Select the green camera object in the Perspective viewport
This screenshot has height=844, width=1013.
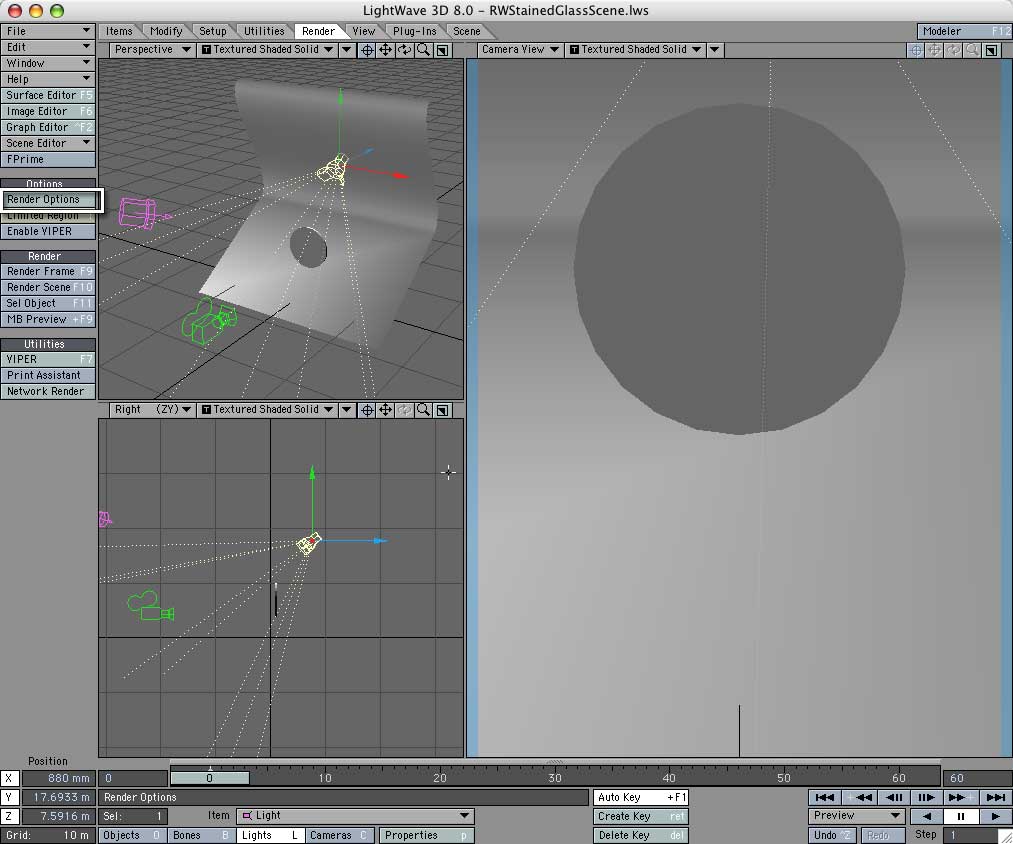tap(208, 321)
